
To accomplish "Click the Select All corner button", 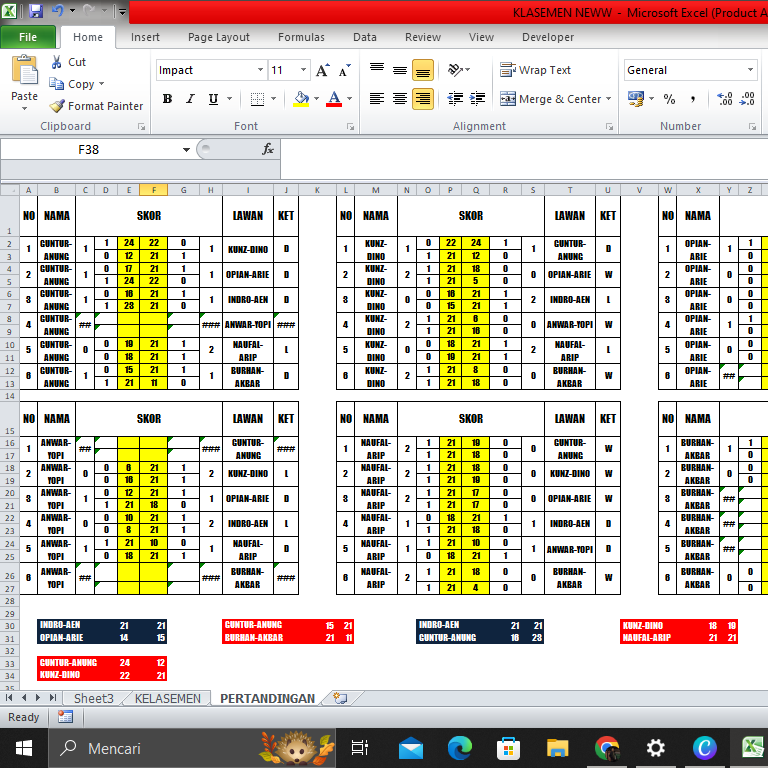I will [10, 190].
